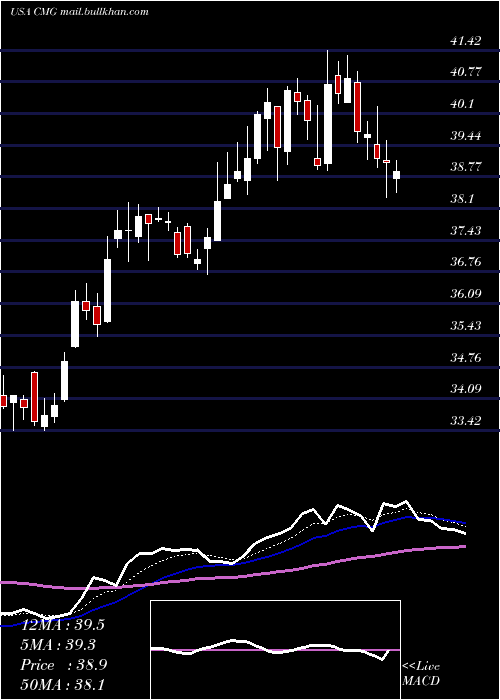Click the 40.77 price axis label
The width and height of the screenshot is (500, 700).
click(466, 72)
